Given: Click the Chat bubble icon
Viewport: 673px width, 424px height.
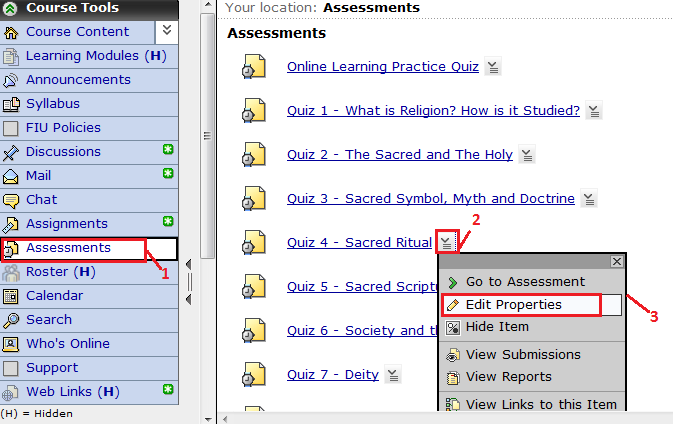Looking at the screenshot, I should pyautogui.click(x=11, y=200).
